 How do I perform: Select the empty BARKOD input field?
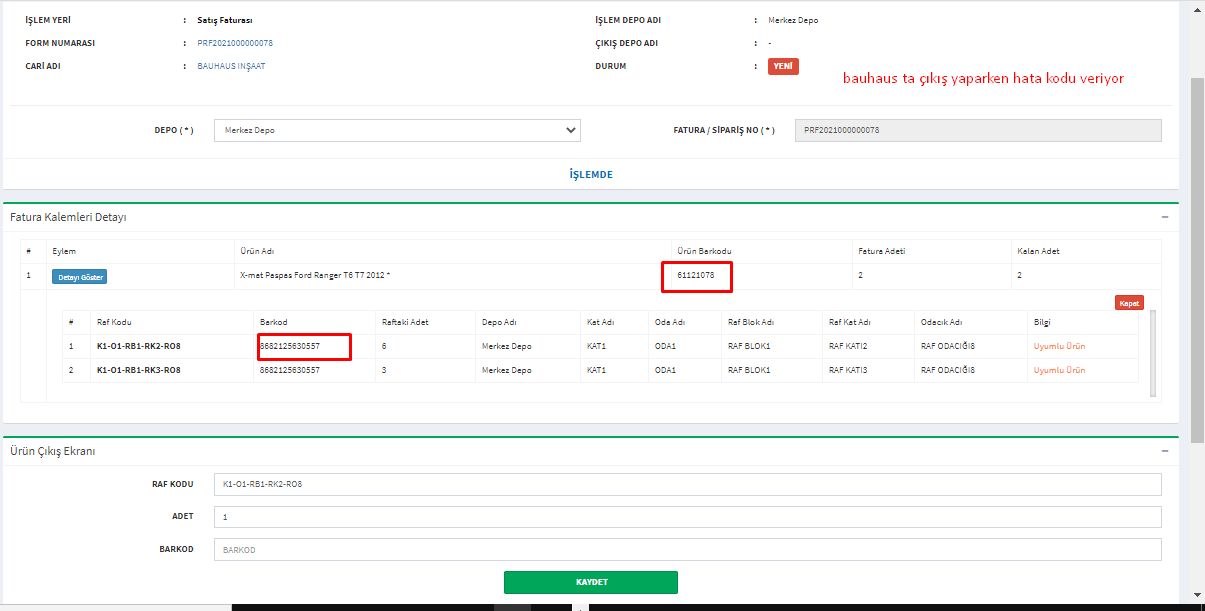click(x=687, y=550)
